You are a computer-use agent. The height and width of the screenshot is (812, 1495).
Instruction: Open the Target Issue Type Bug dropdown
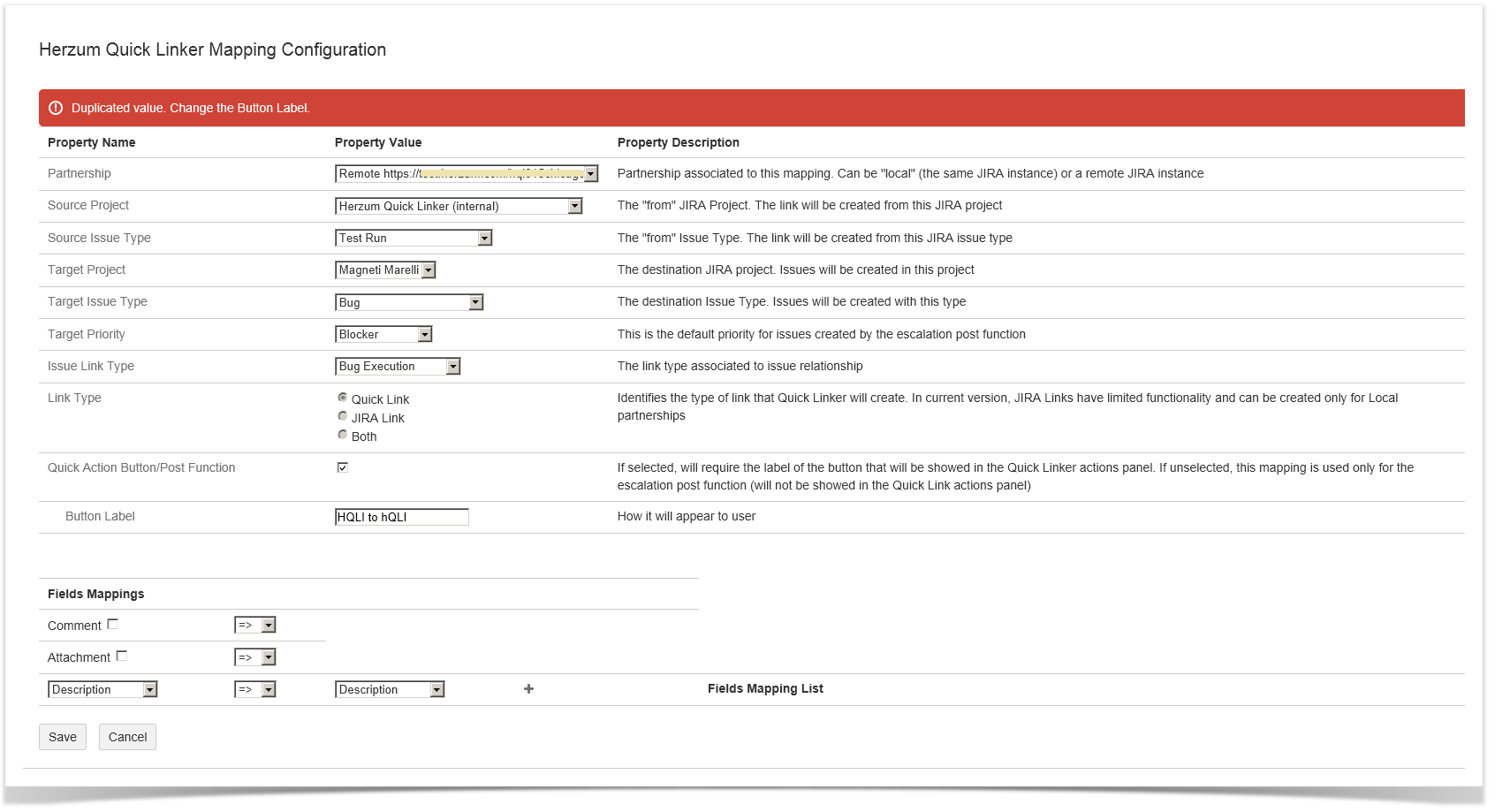click(409, 302)
